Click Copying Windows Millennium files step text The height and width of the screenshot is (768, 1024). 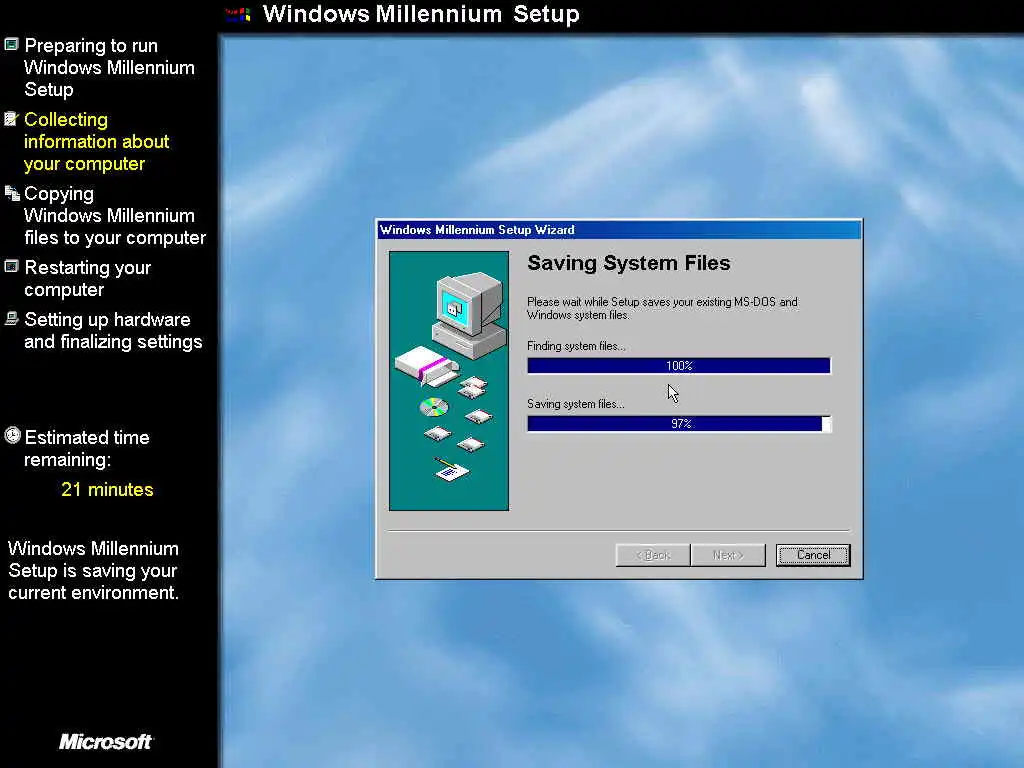click(x=115, y=216)
